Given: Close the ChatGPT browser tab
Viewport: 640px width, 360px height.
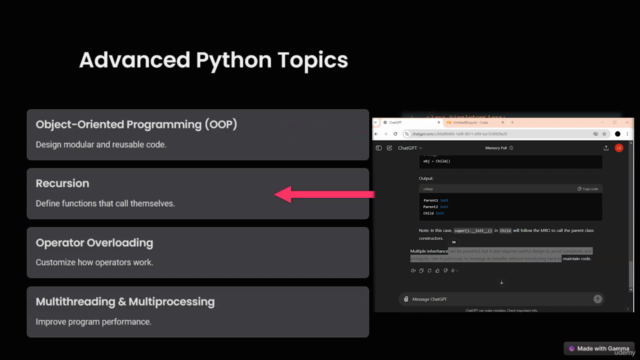Looking at the screenshot, I should [x=439, y=122].
